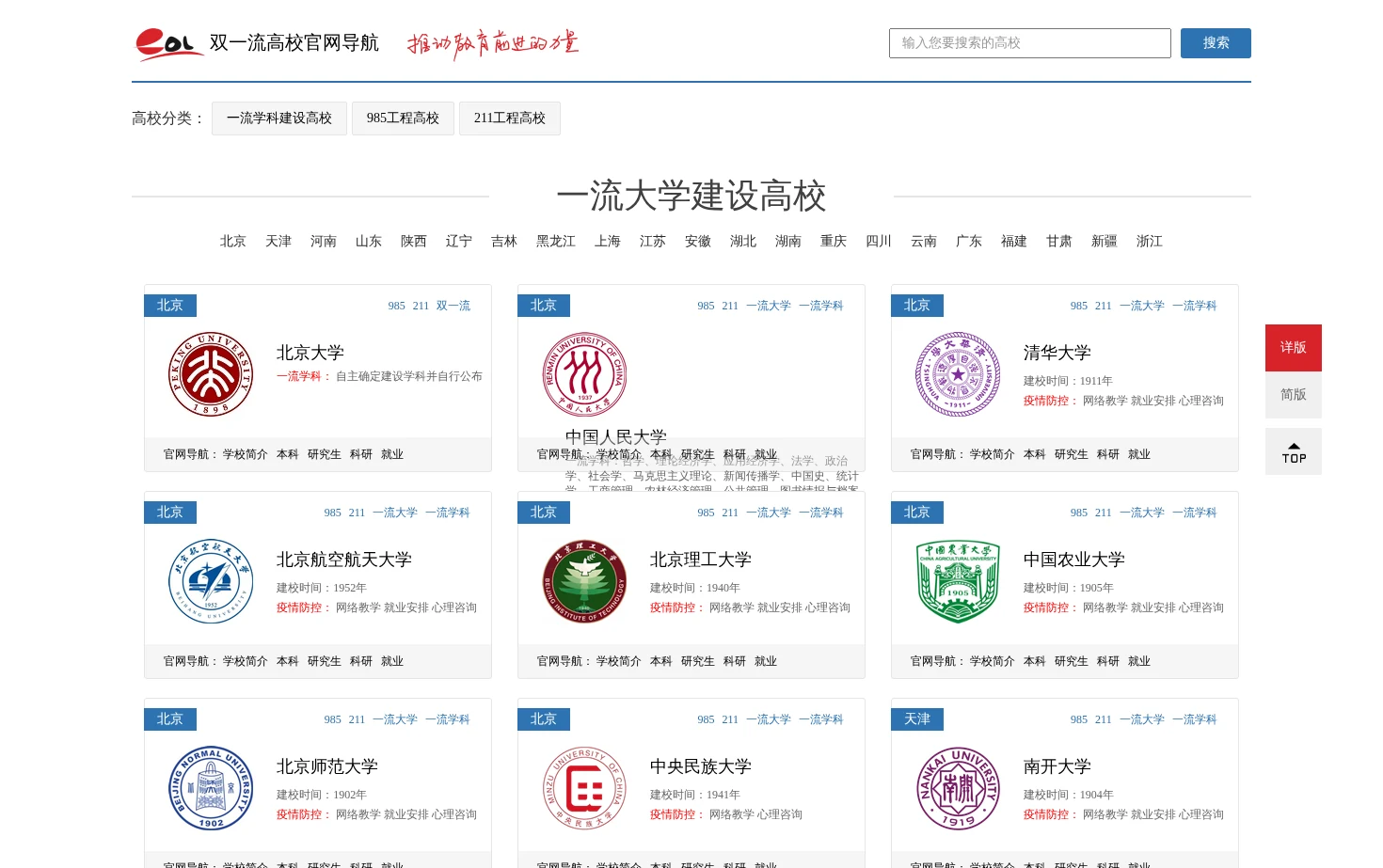Click 心理咨询 in 中国农业大学 card
Screen dimensions: 1383x868
[1201, 608]
